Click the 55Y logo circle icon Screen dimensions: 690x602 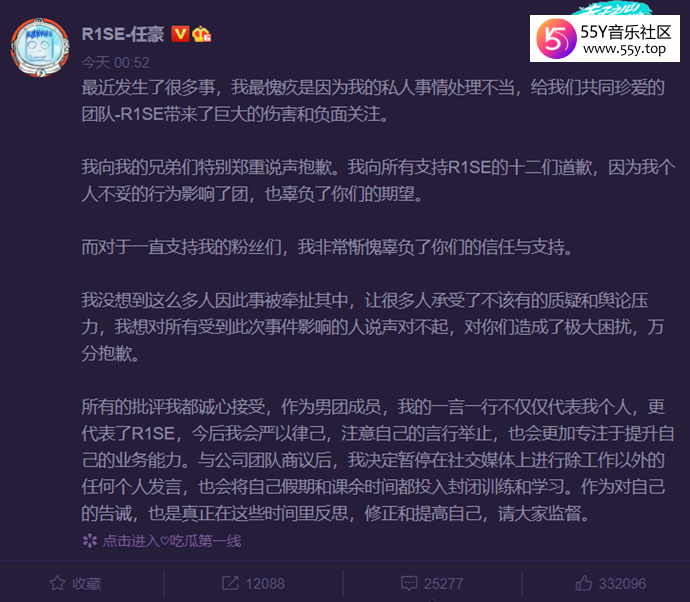coord(556,39)
